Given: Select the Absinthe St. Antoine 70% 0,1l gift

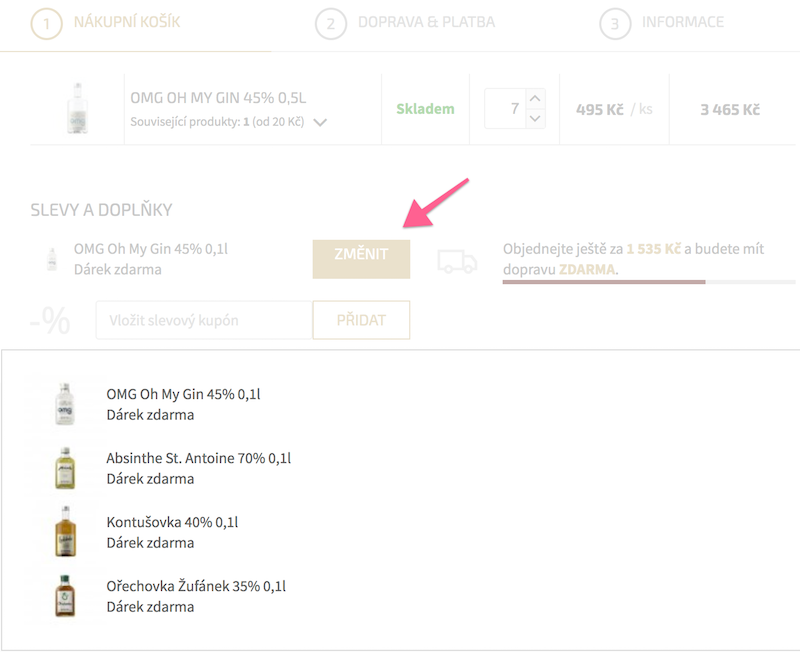Looking at the screenshot, I should [199, 468].
